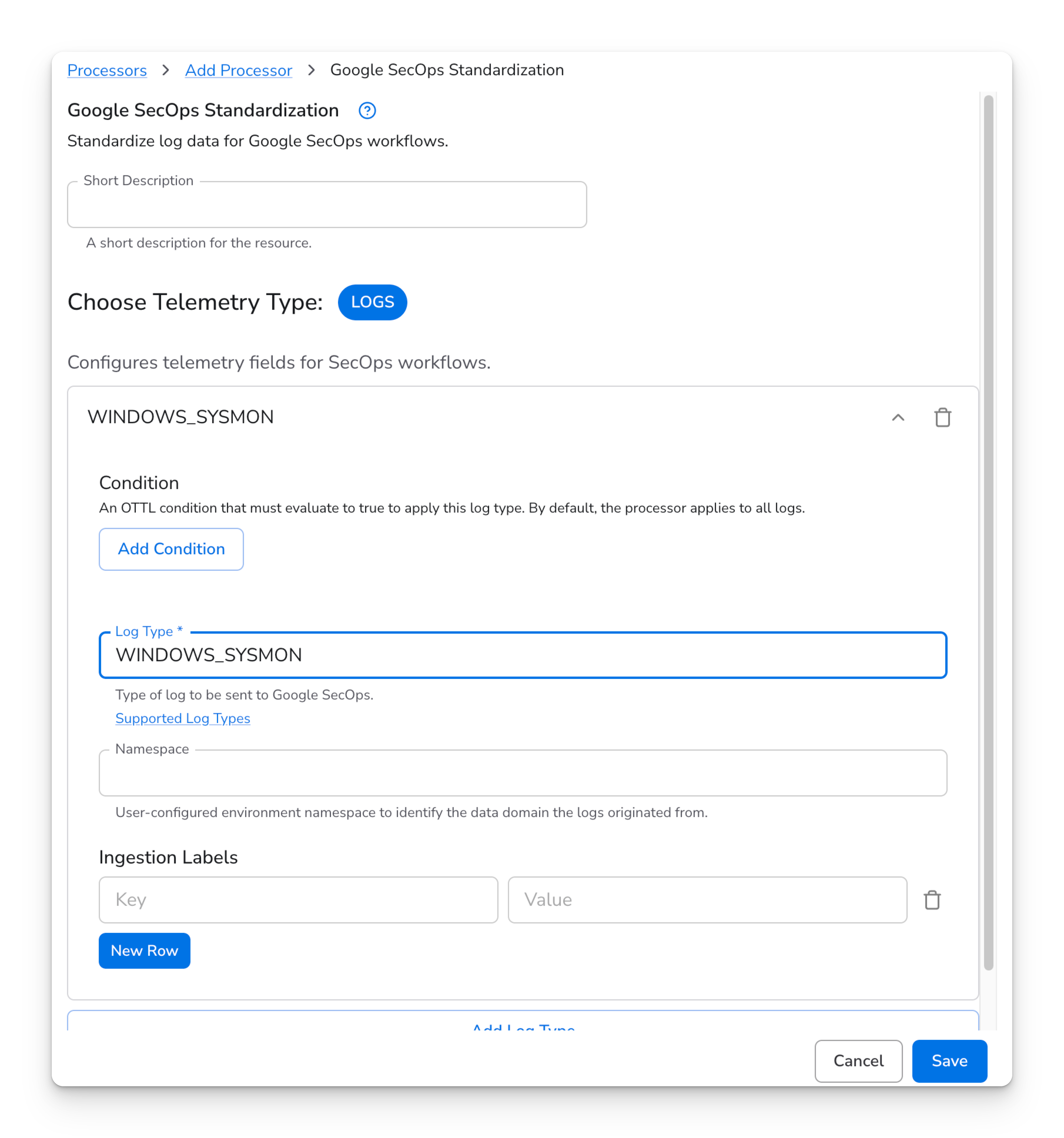
Task: Select the LOGS telemetry type chip
Action: point(372,302)
